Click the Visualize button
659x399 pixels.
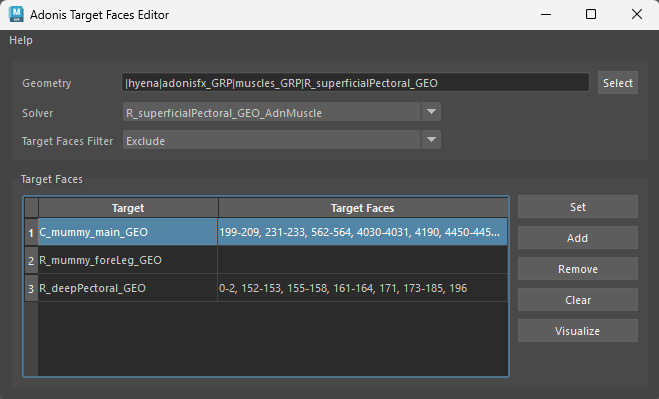coord(577,331)
